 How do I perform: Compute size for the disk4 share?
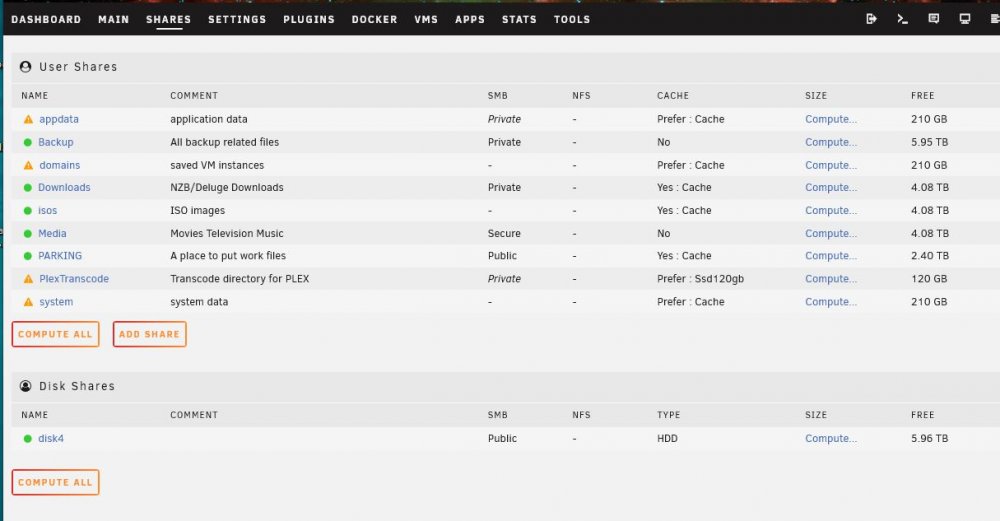coord(831,439)
